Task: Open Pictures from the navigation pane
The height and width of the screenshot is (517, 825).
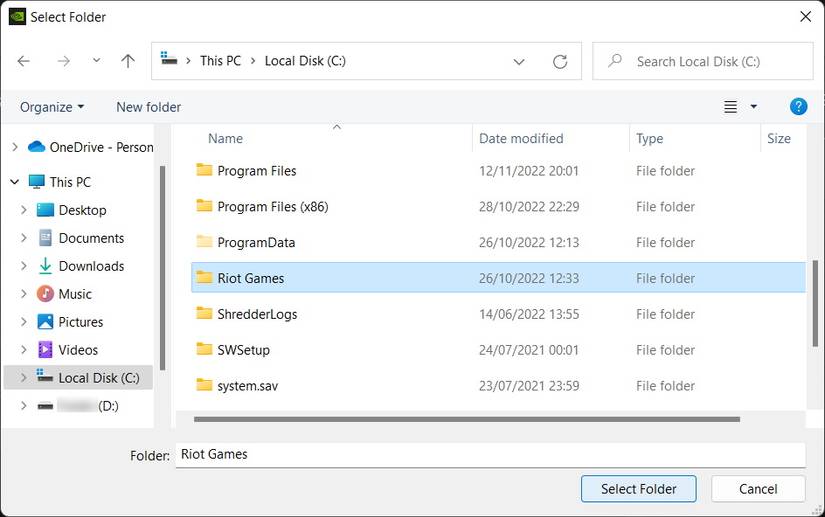Action: click(81, 322)
